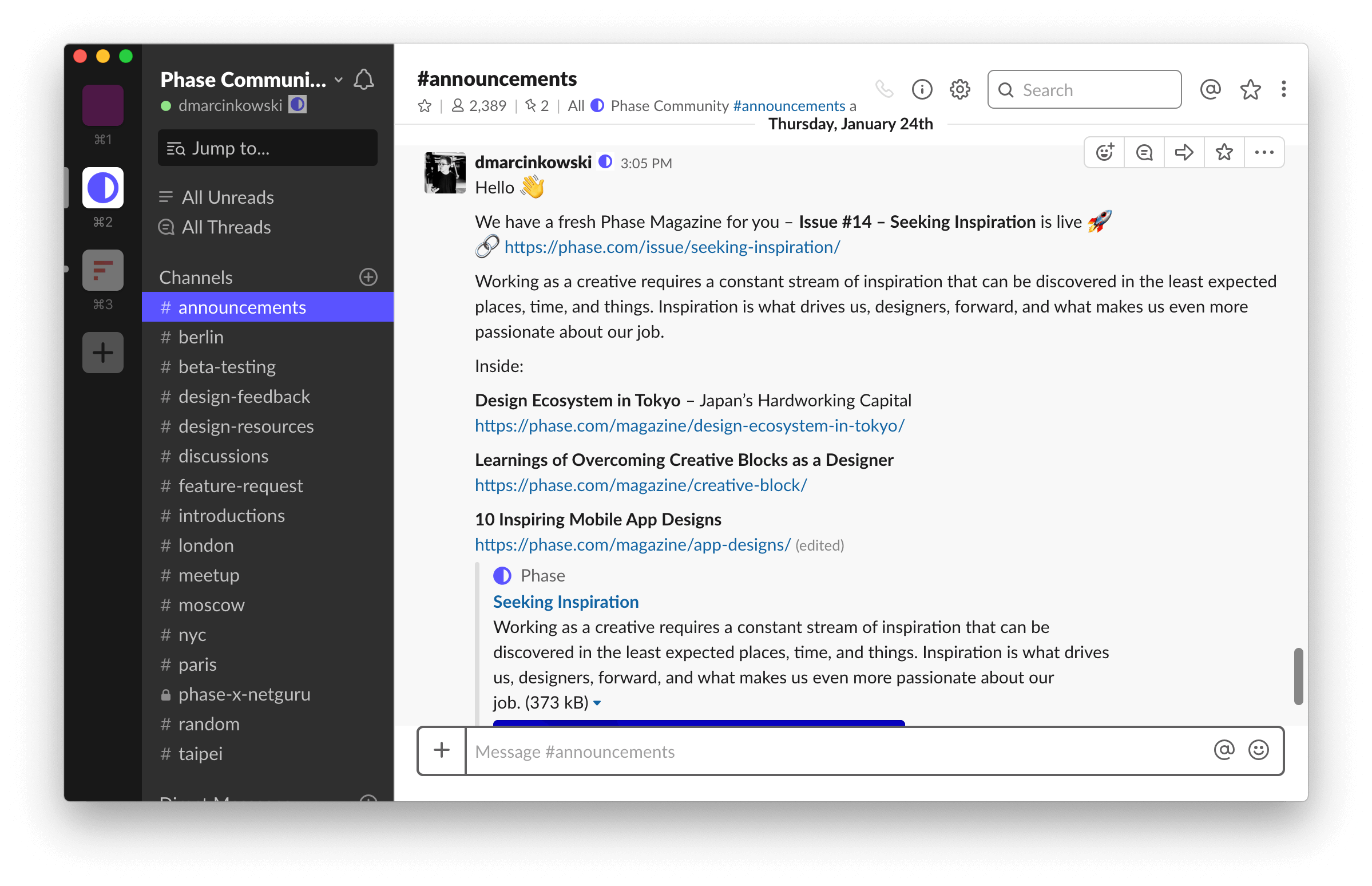Image resolution: width=1372 pixels, height=886 pixels.
Task: Open the discussions channel
Action: pos(267,456)
